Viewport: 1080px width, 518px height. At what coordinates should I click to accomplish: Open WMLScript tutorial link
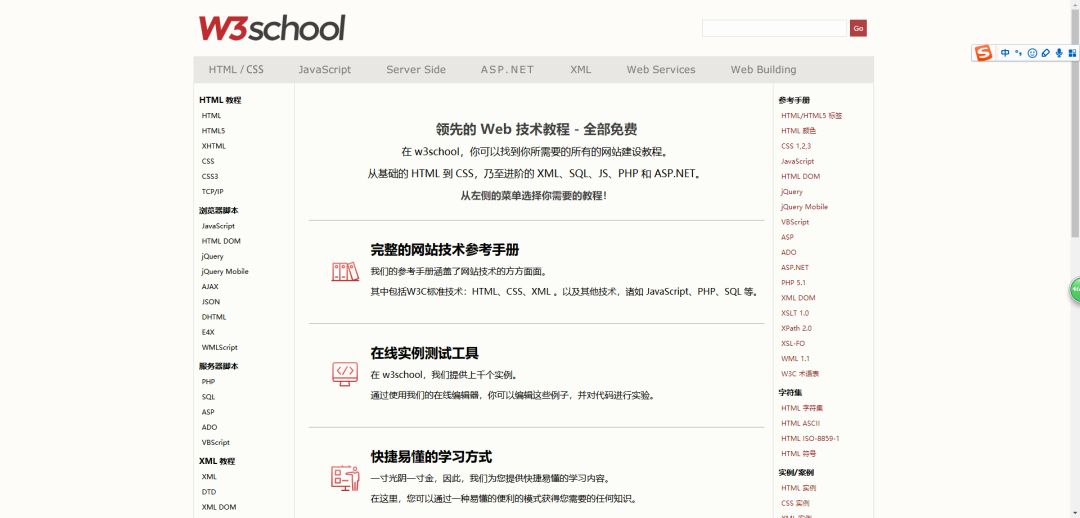coord(220,347)
